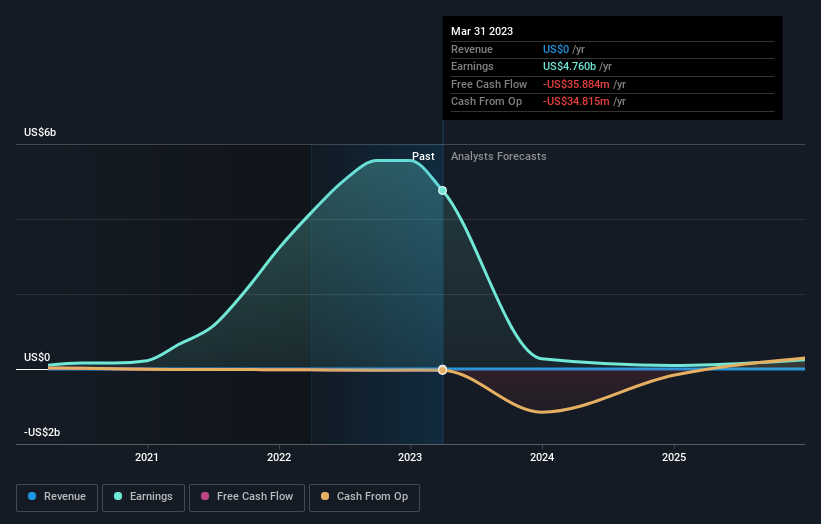
Task: Click the US$0 revenue value in tooltip
Action: click(x=556, y=50)
